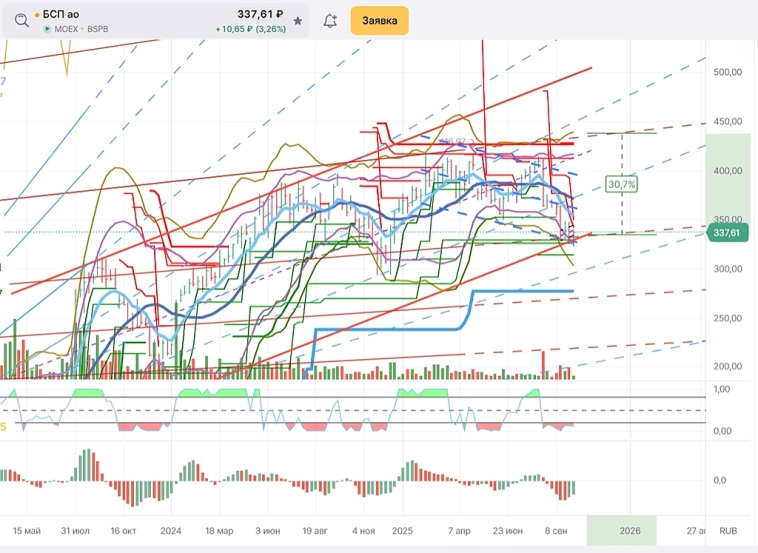758x553 pixels.
Task: Click the Заявка order button
Action: [x=379, y=21]
